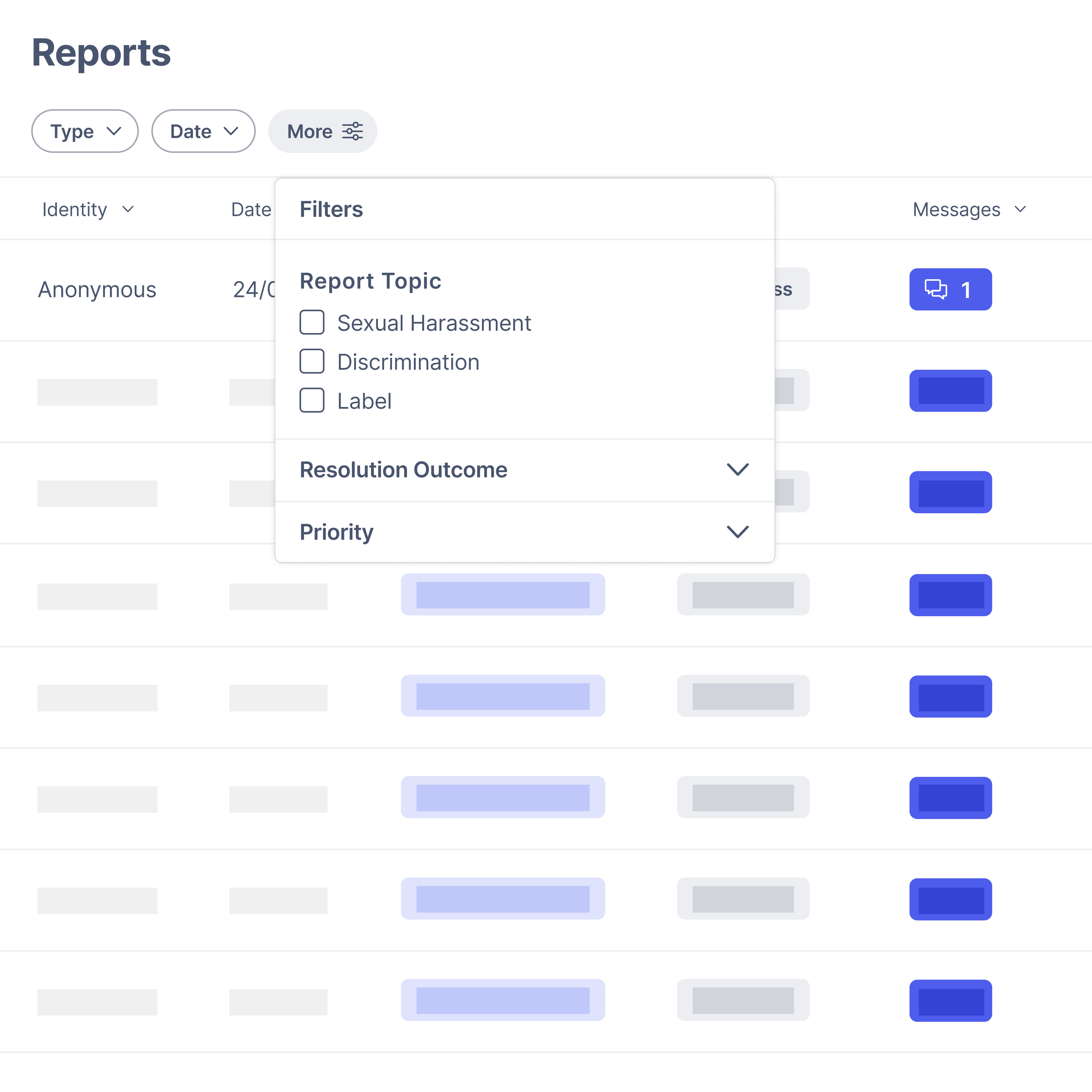Open the Date filter dropdown
Image resolution: width=1092 pixels, height=1092 pixels.
coord(203,131)
